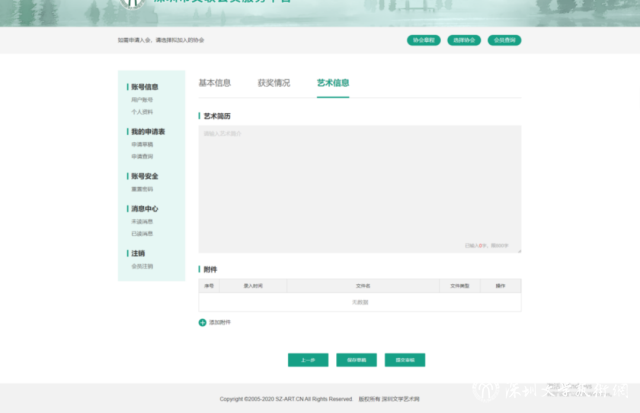Viewport: 640px width, 413px height.
Task: Open 未读消息 in 消息中心
Action: (142, 221)
